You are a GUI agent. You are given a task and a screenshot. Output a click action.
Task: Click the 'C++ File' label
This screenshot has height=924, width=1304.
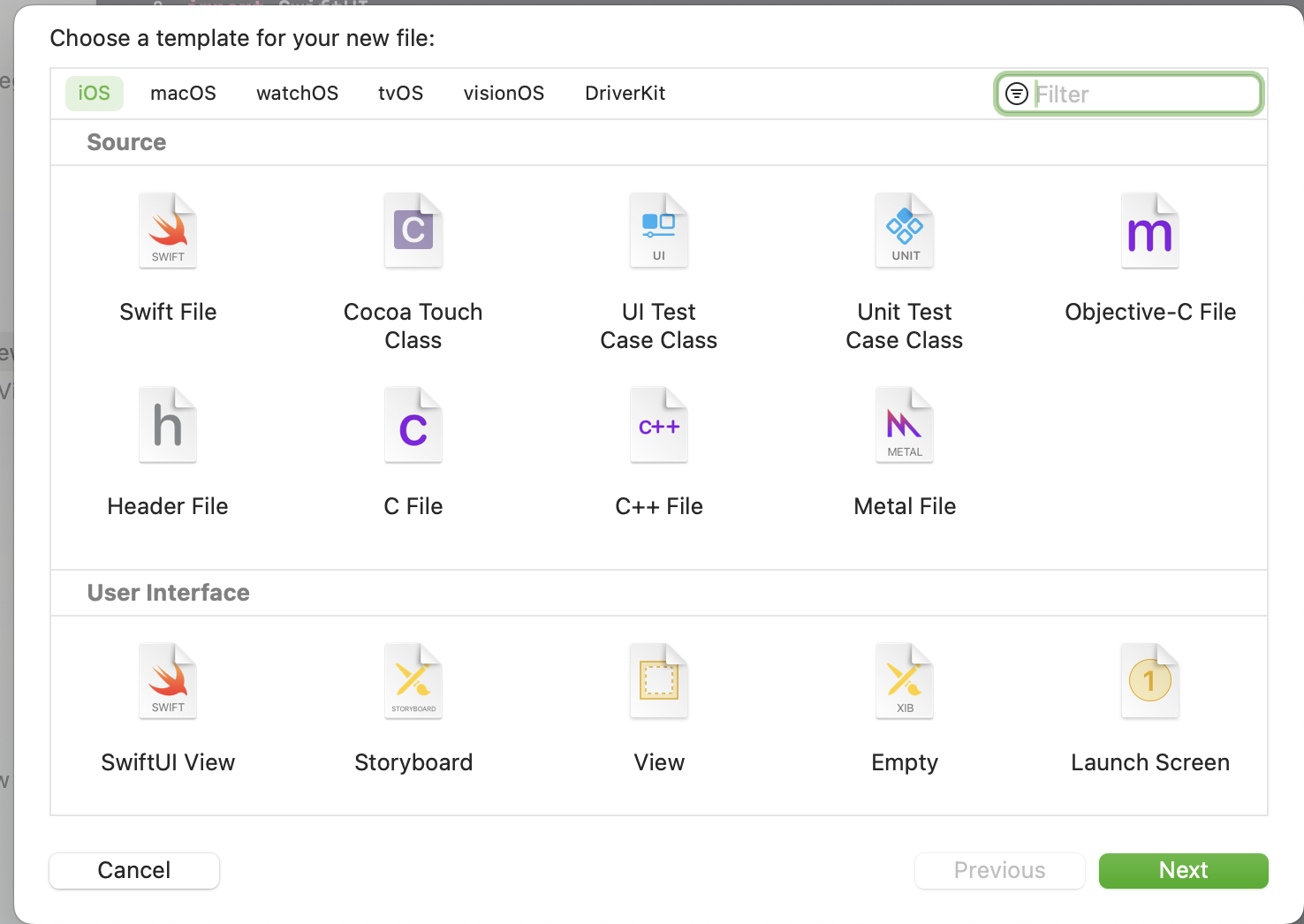pos(659,506)
